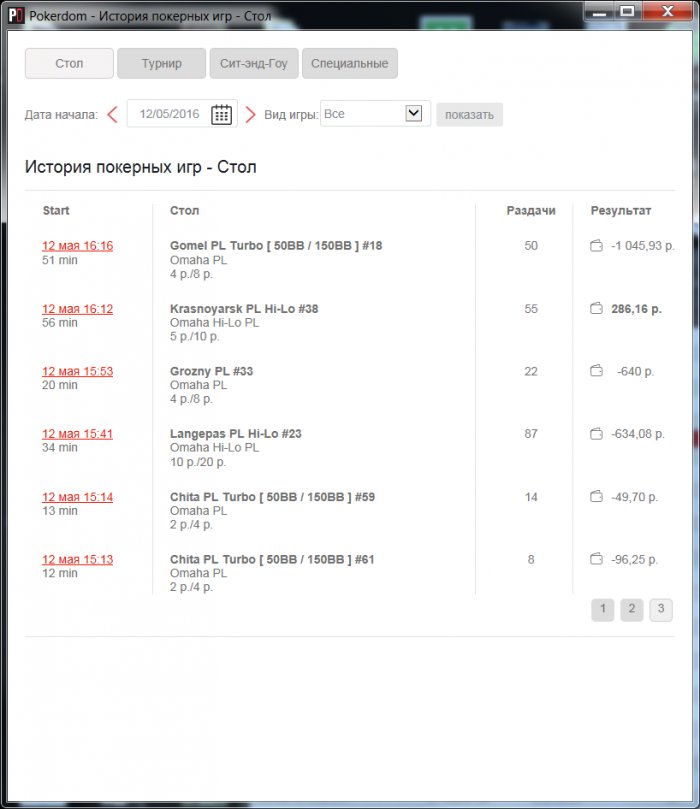Select table name Chita PL Turbo #61
Screen dimensions: 700x809
(272, 559)
